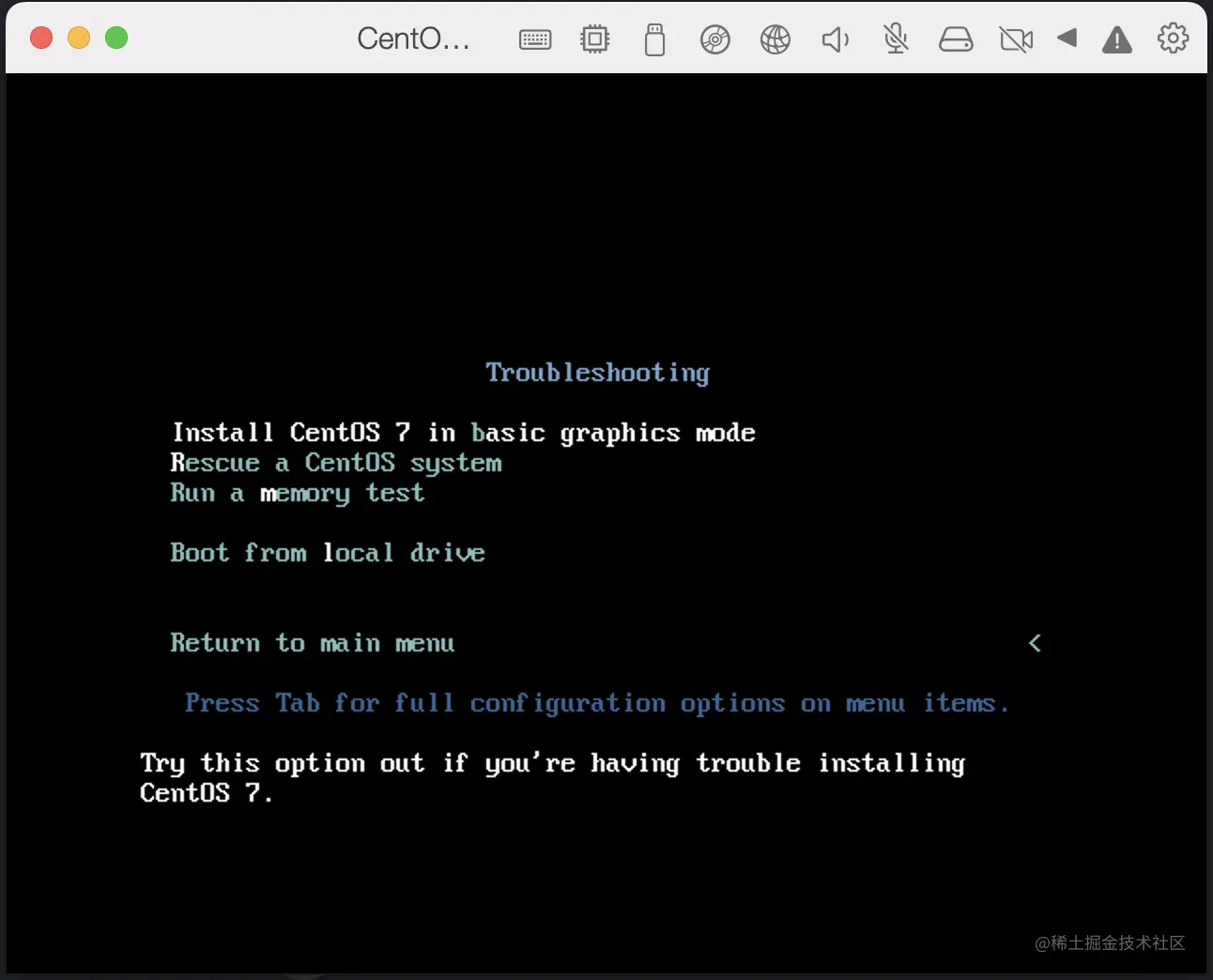The width and height of the screenshot is (1213, 980).
Task: Toggle the disabled camera icon
Action: [x=1016, y=39]
